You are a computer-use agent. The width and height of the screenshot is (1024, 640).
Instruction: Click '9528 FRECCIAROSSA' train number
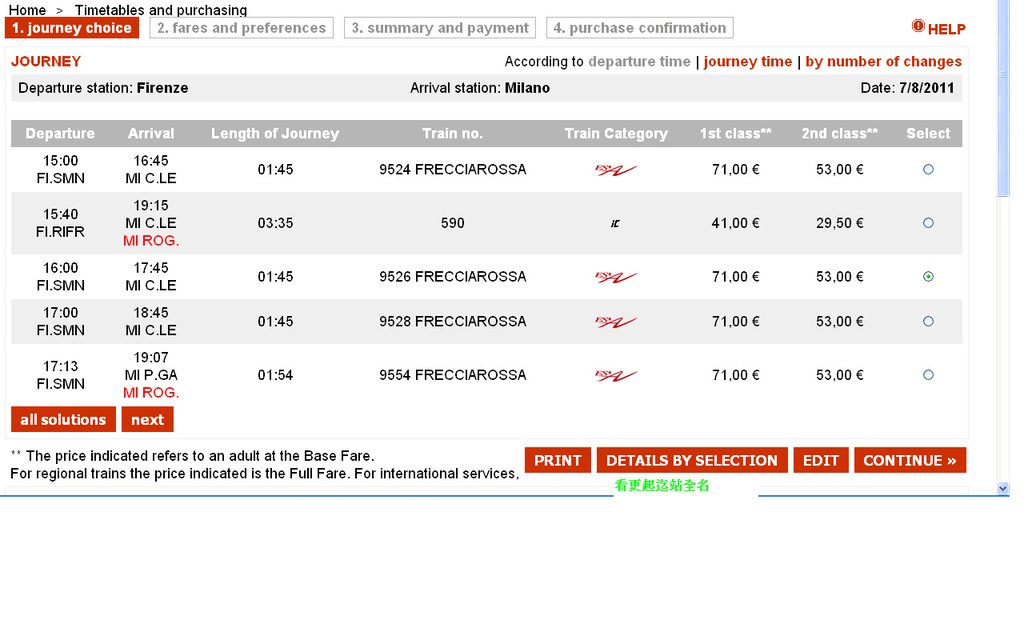[453, 322]
